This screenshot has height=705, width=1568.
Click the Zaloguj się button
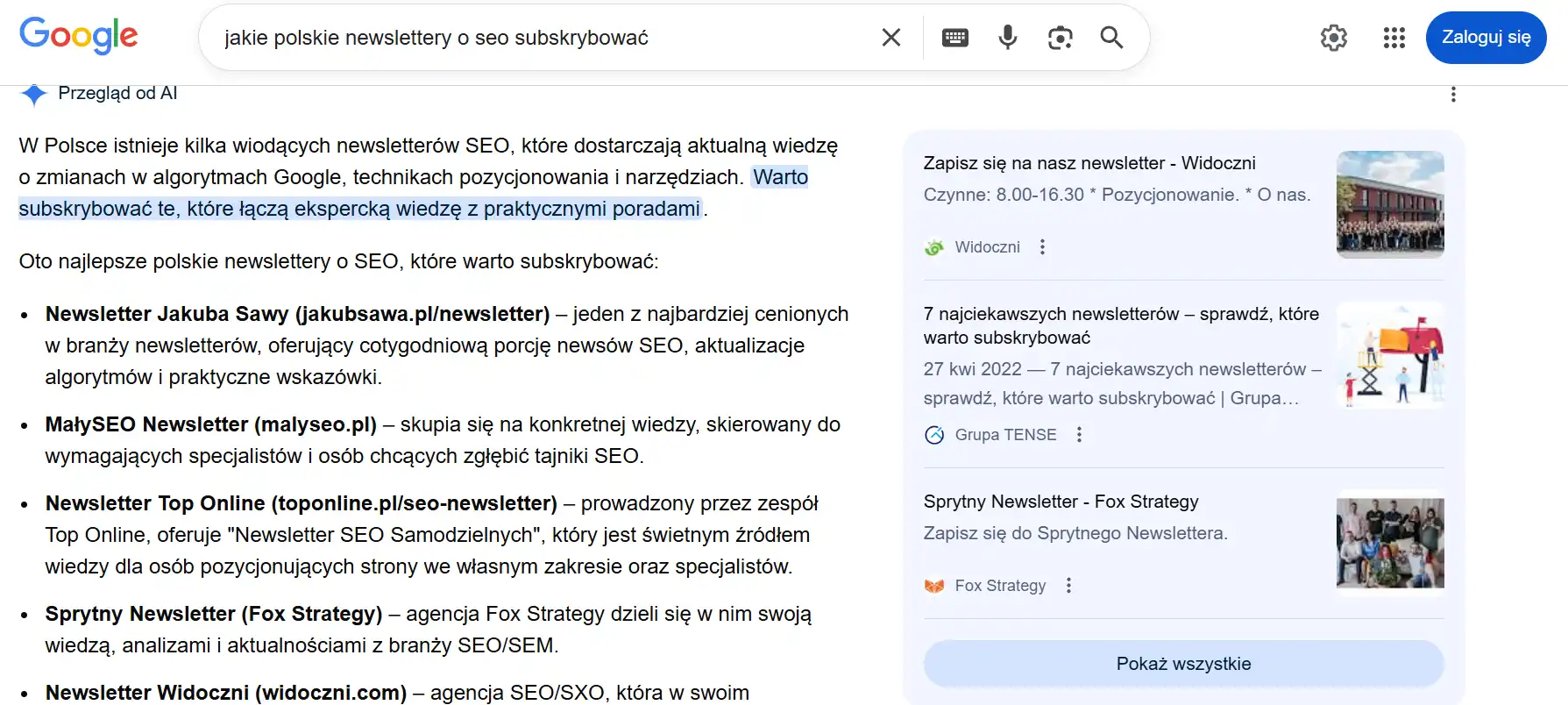point(1486,38)
